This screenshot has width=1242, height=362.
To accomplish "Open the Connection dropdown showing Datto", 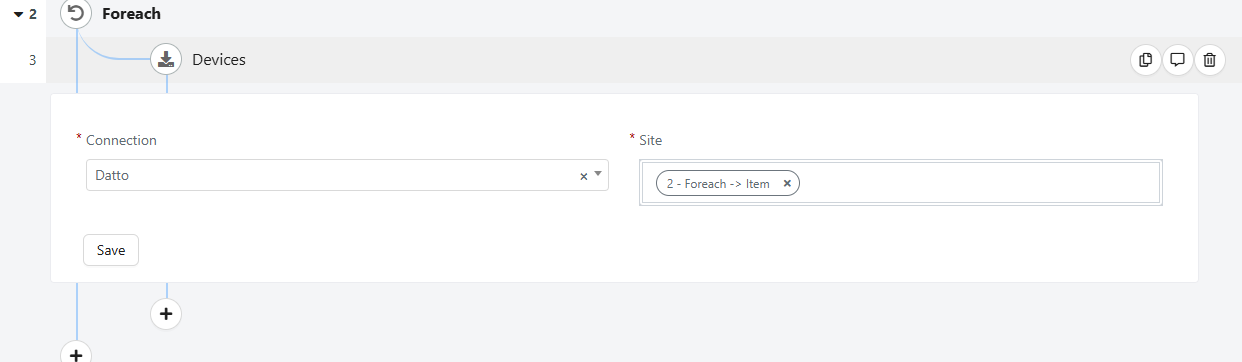I will 347,175.
